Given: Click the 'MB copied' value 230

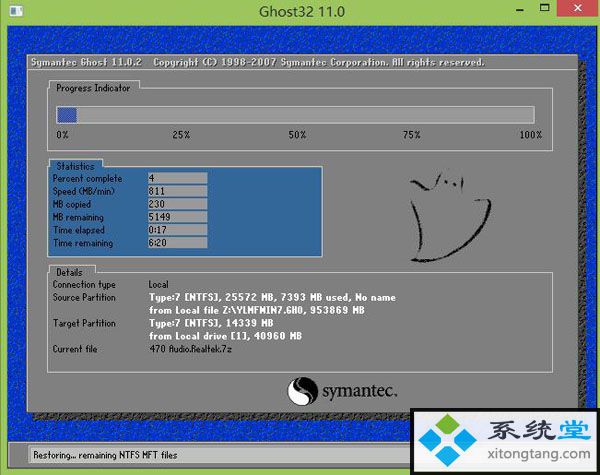Looking at the screenshot, I should point(178,204).
